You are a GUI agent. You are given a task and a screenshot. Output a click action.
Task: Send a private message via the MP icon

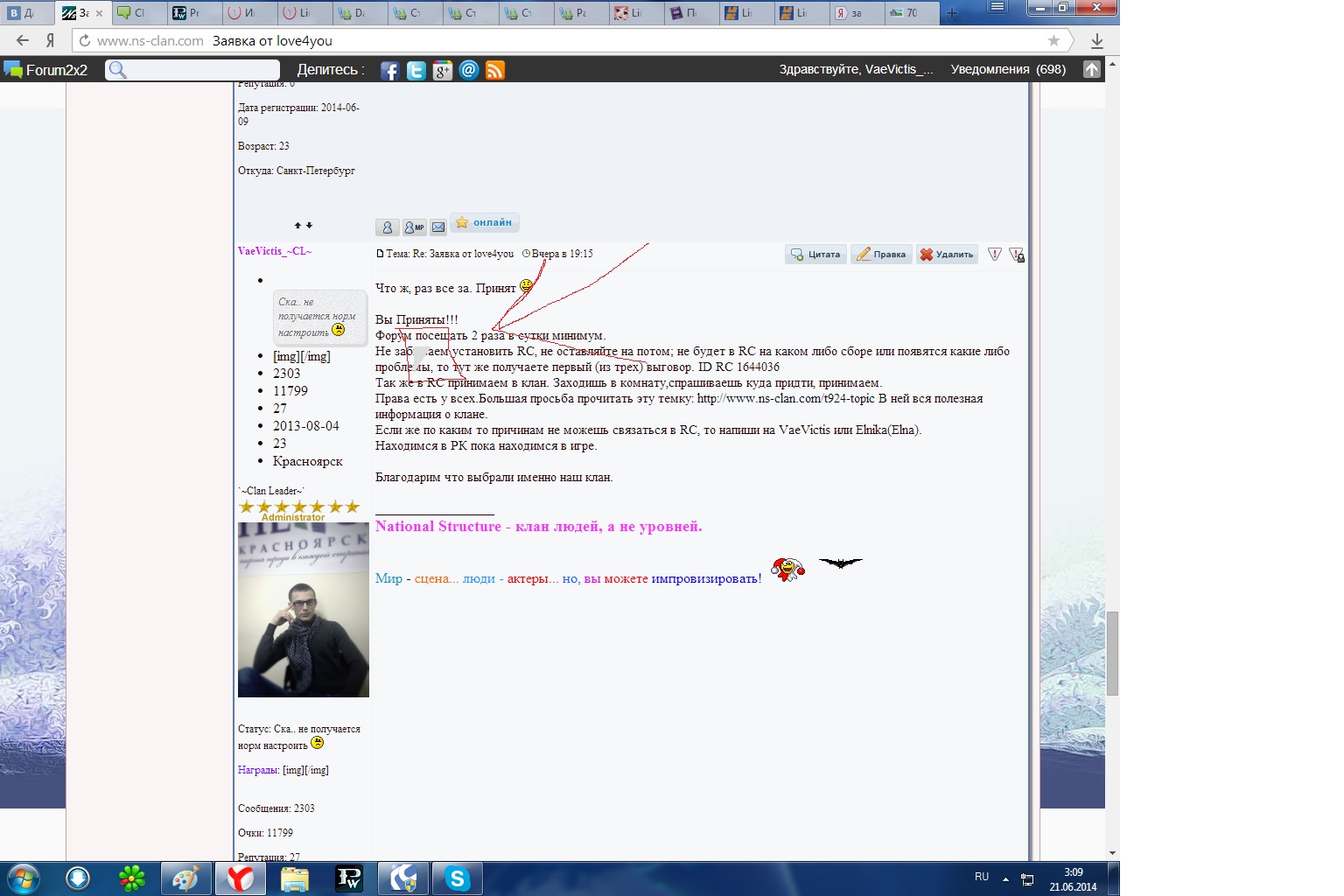[x=414, y=227]
